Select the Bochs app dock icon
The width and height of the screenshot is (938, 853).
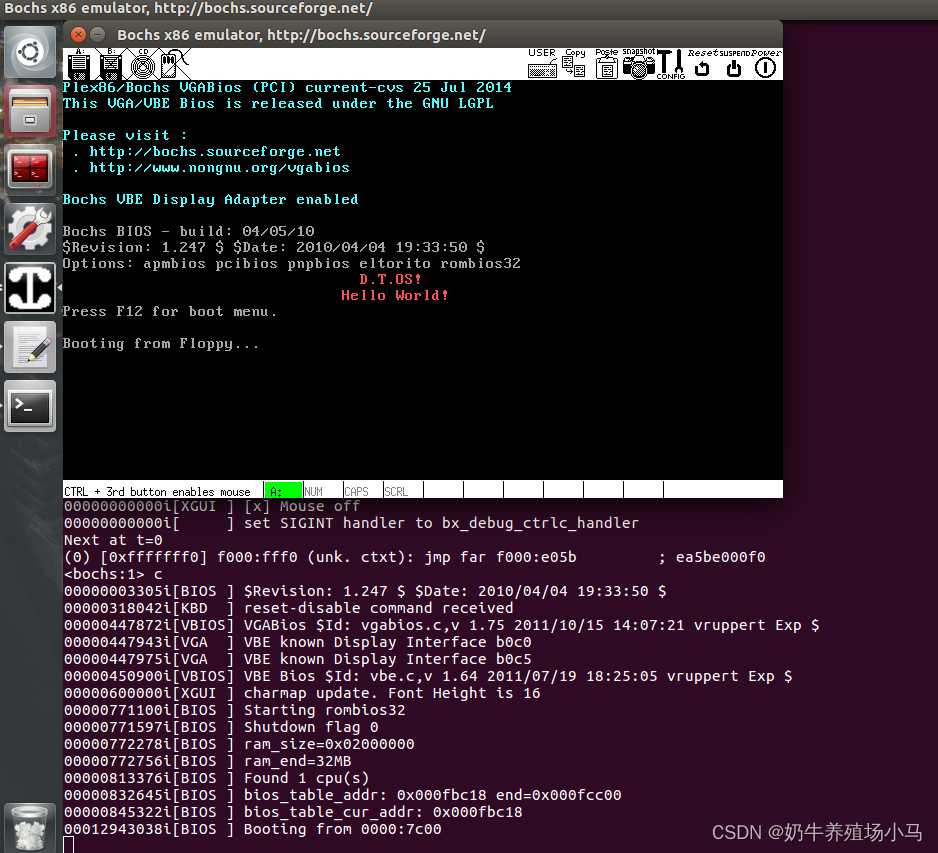click(30, 288)
